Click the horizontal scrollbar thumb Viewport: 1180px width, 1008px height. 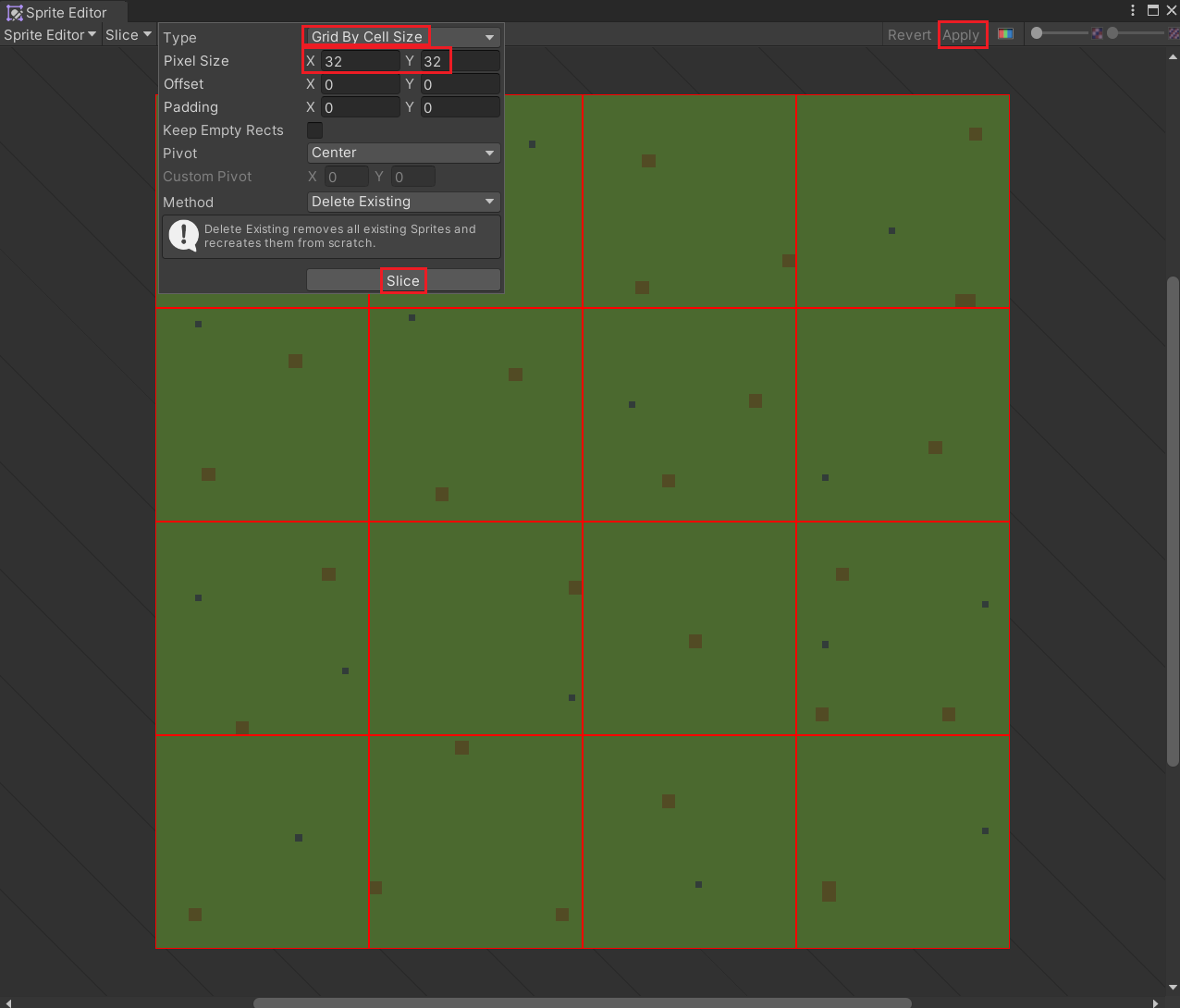click(583, 1002)
